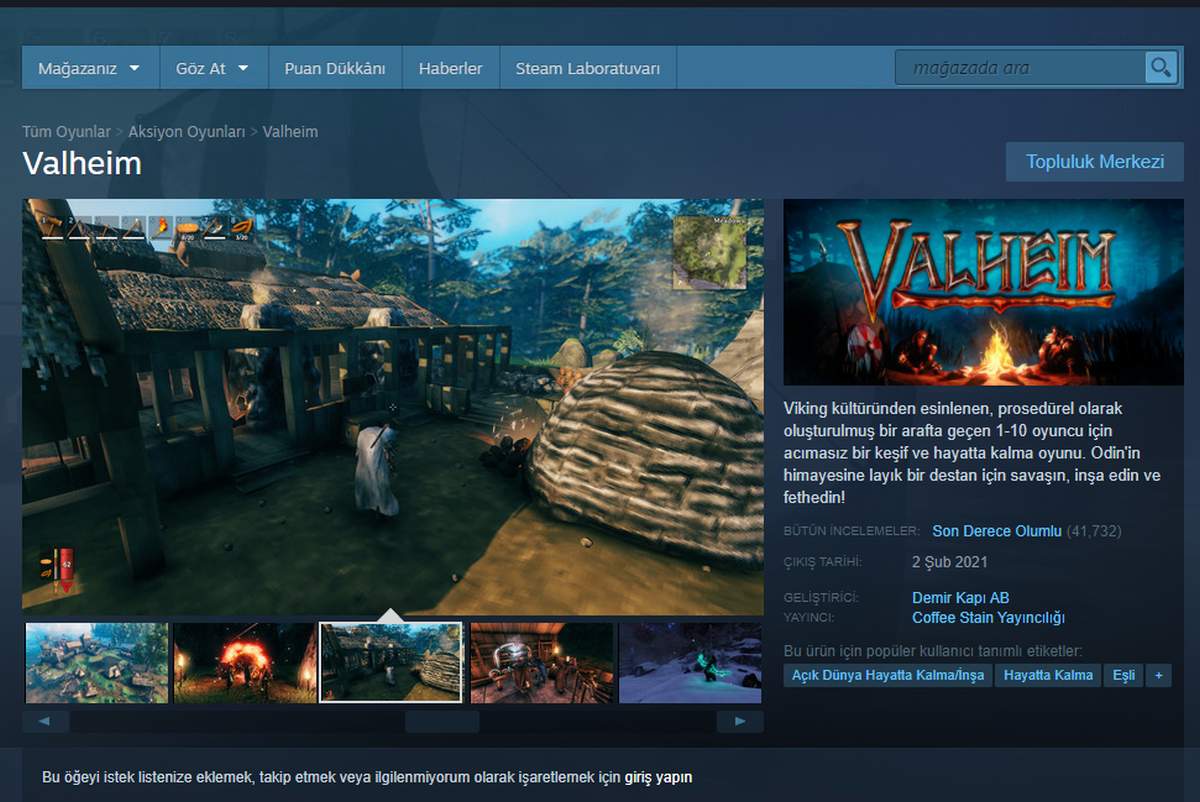The width and height of the screenshot is (1200, 802).
Task: Select the Eşli tag
Action: (x=1124, y=675)
